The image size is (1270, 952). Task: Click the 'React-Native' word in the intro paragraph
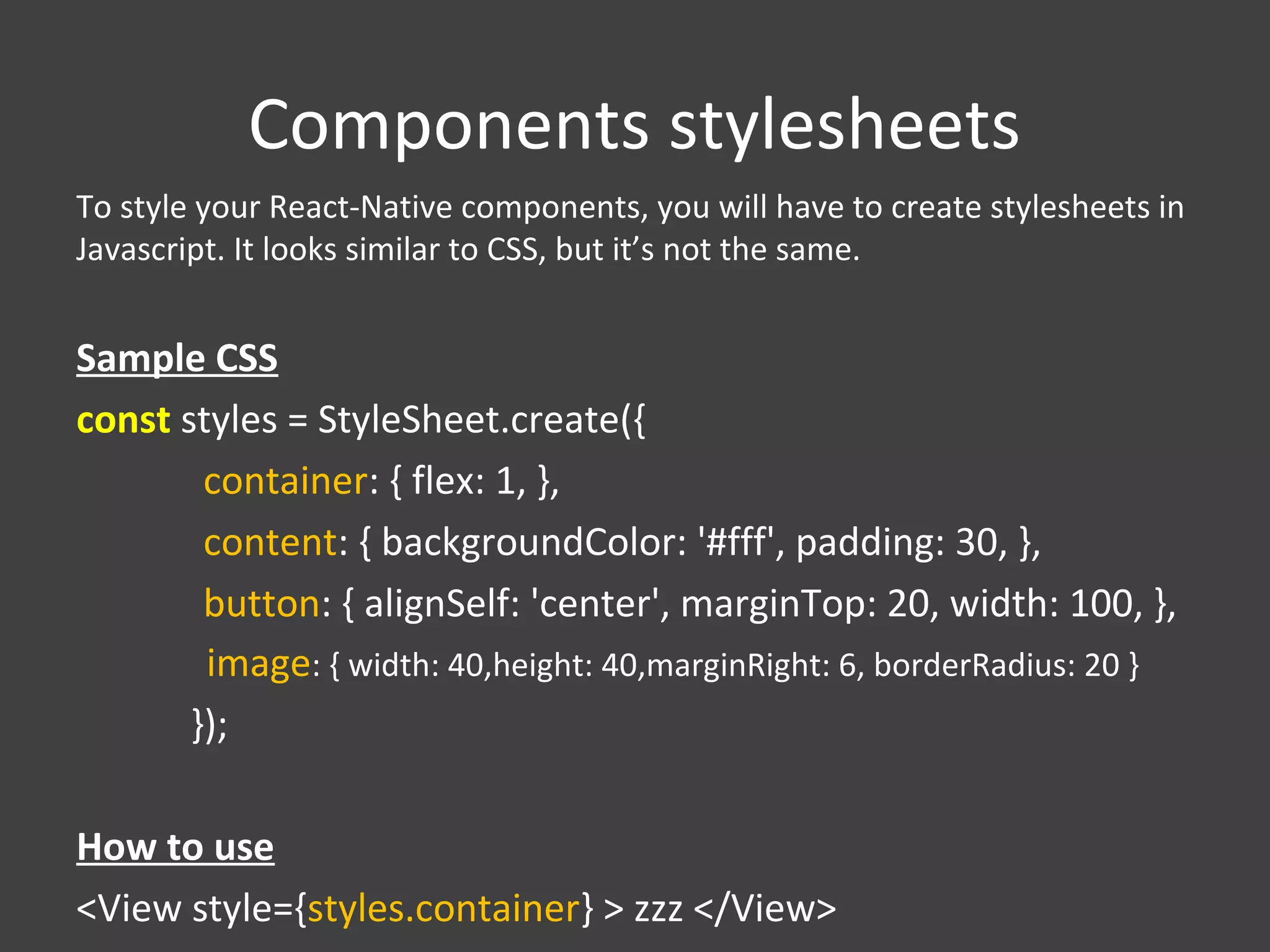tap(360, 208)
